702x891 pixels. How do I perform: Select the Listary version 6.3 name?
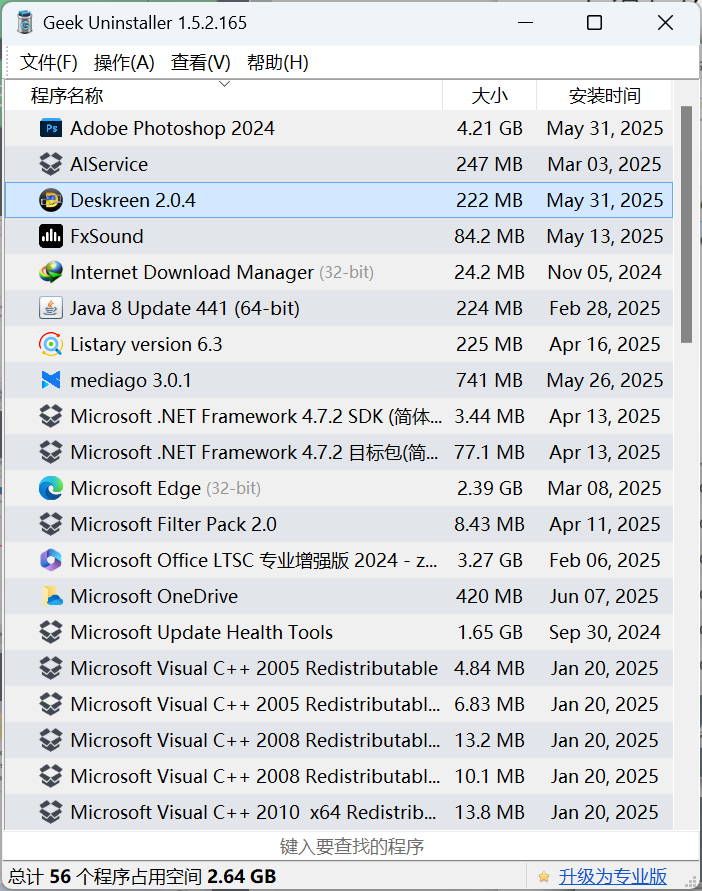[x=146, y=344]
